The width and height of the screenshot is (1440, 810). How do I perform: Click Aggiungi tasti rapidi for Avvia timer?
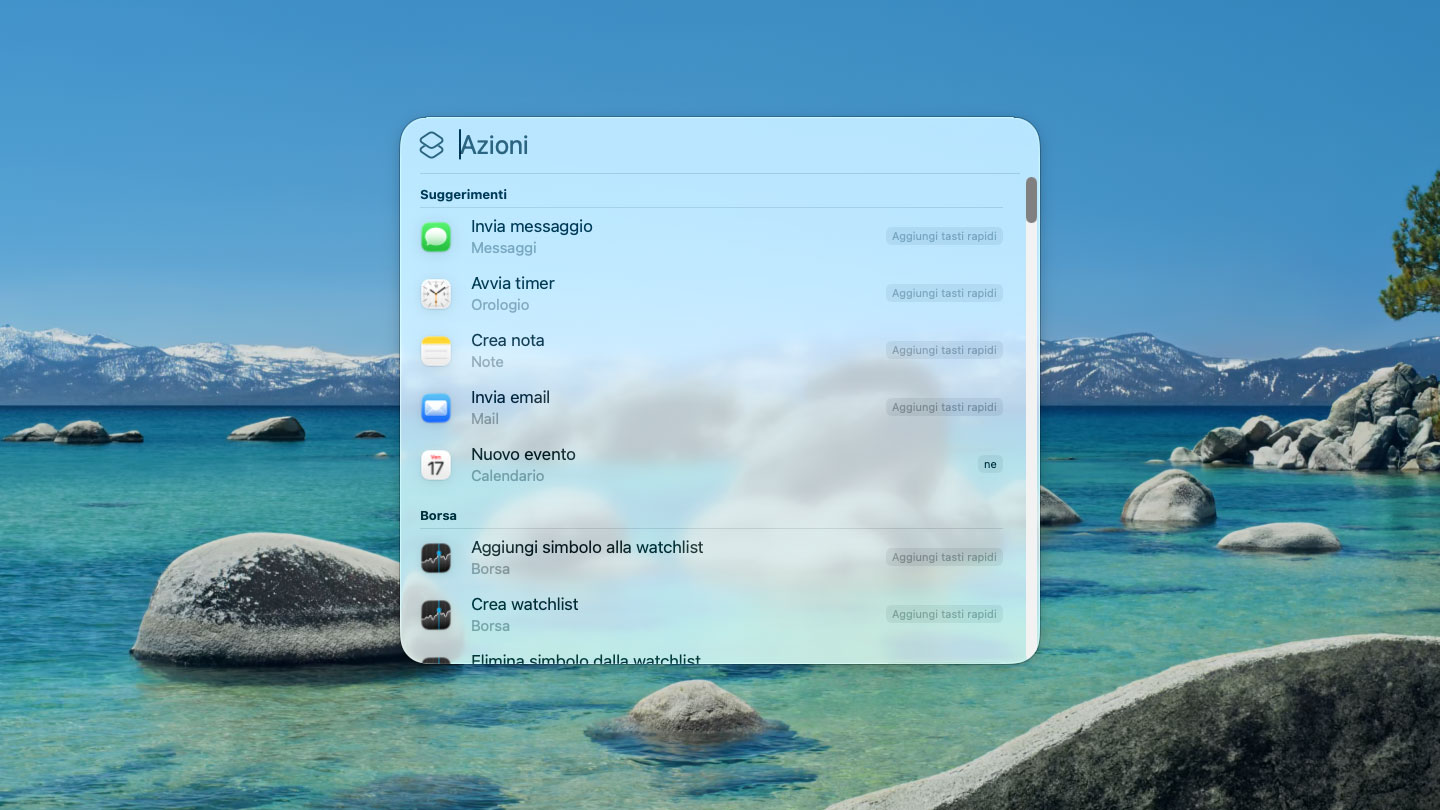click(944, 293)
